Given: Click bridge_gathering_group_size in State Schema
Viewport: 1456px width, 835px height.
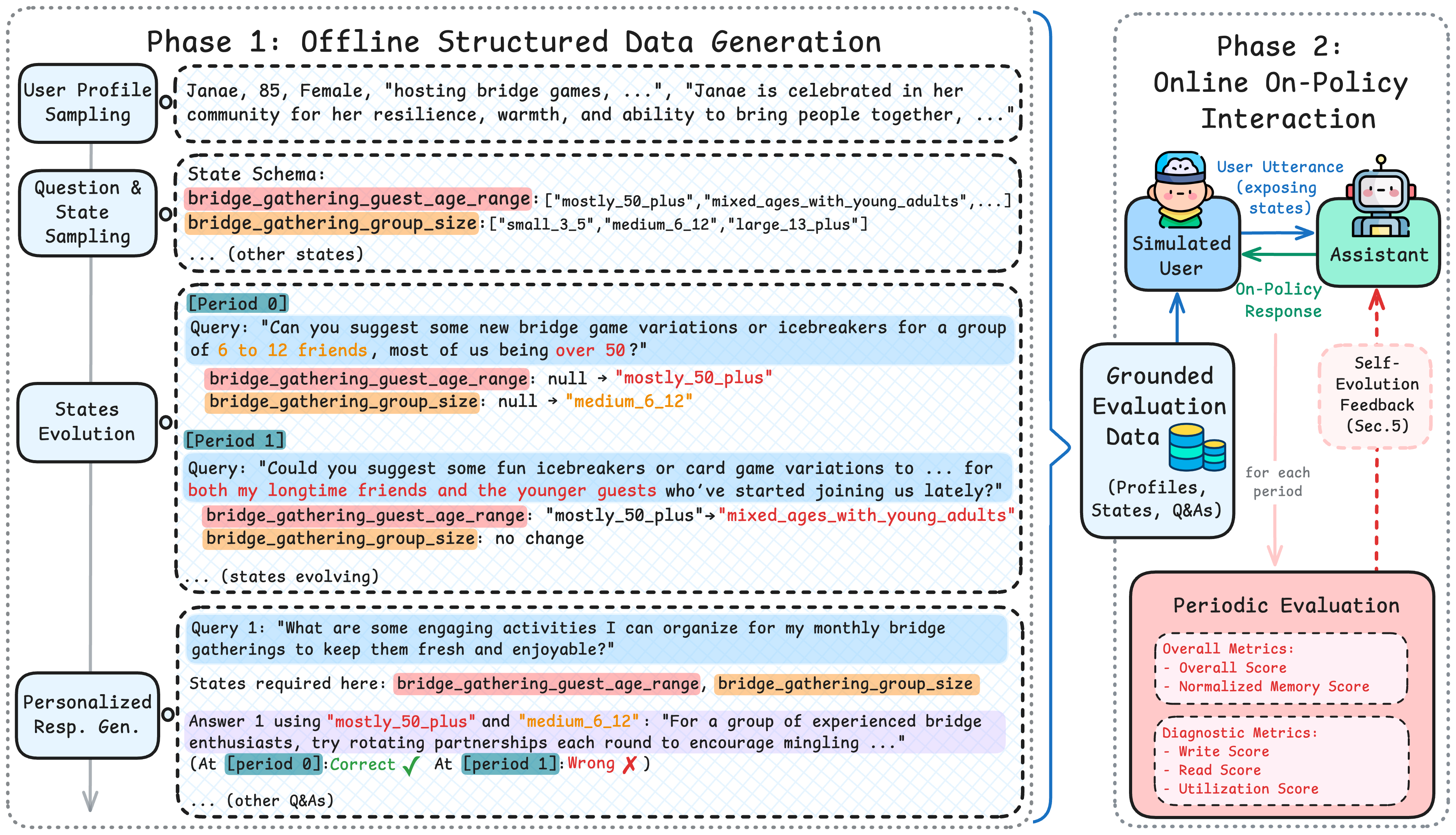Looking at the screenshot, I should point(332,223).
